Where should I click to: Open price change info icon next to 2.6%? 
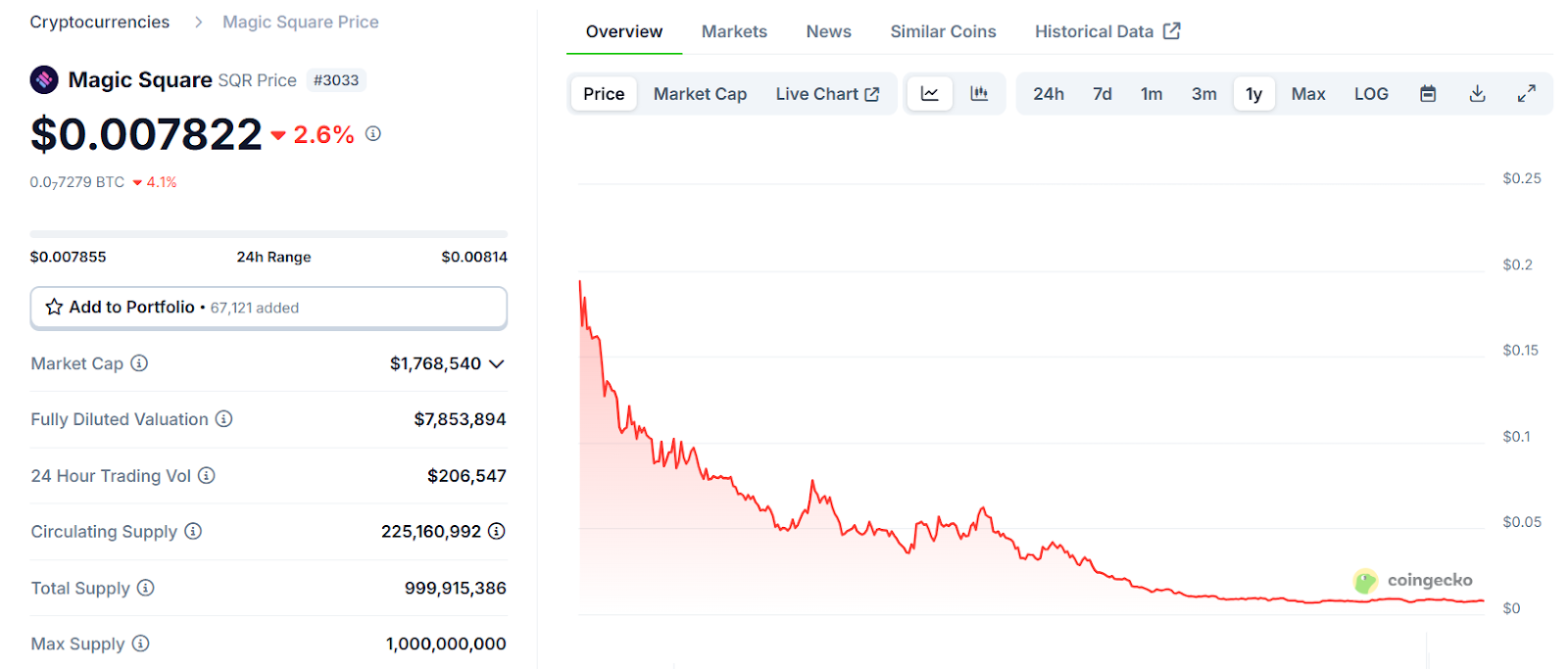pos(373,133)
